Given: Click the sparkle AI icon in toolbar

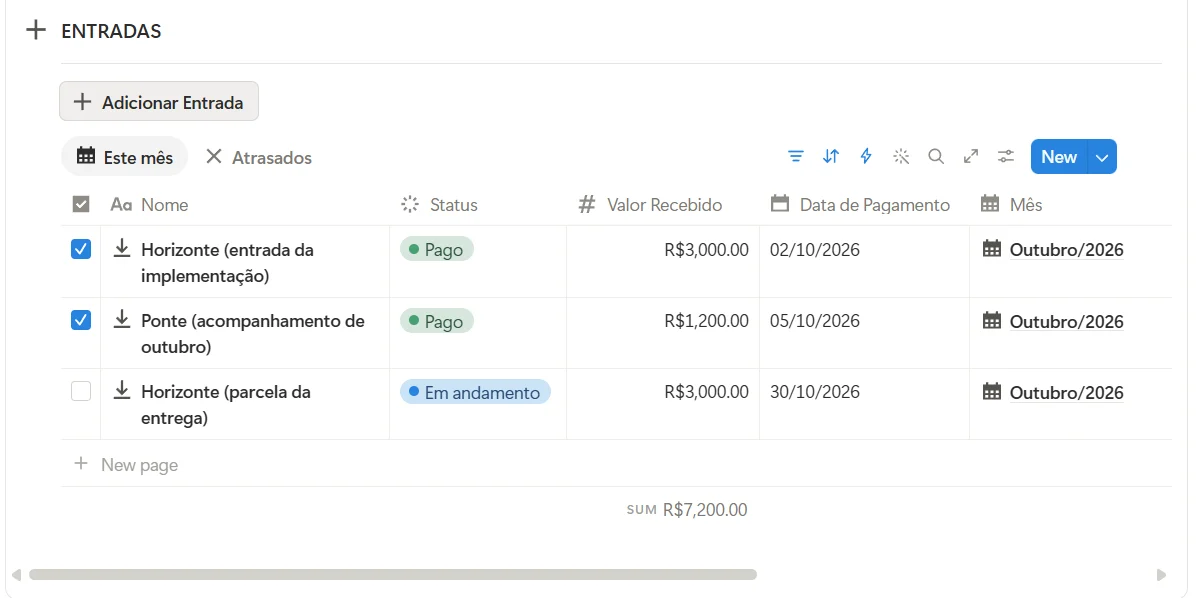Looking at the screenshot, I should click(901, 156).
